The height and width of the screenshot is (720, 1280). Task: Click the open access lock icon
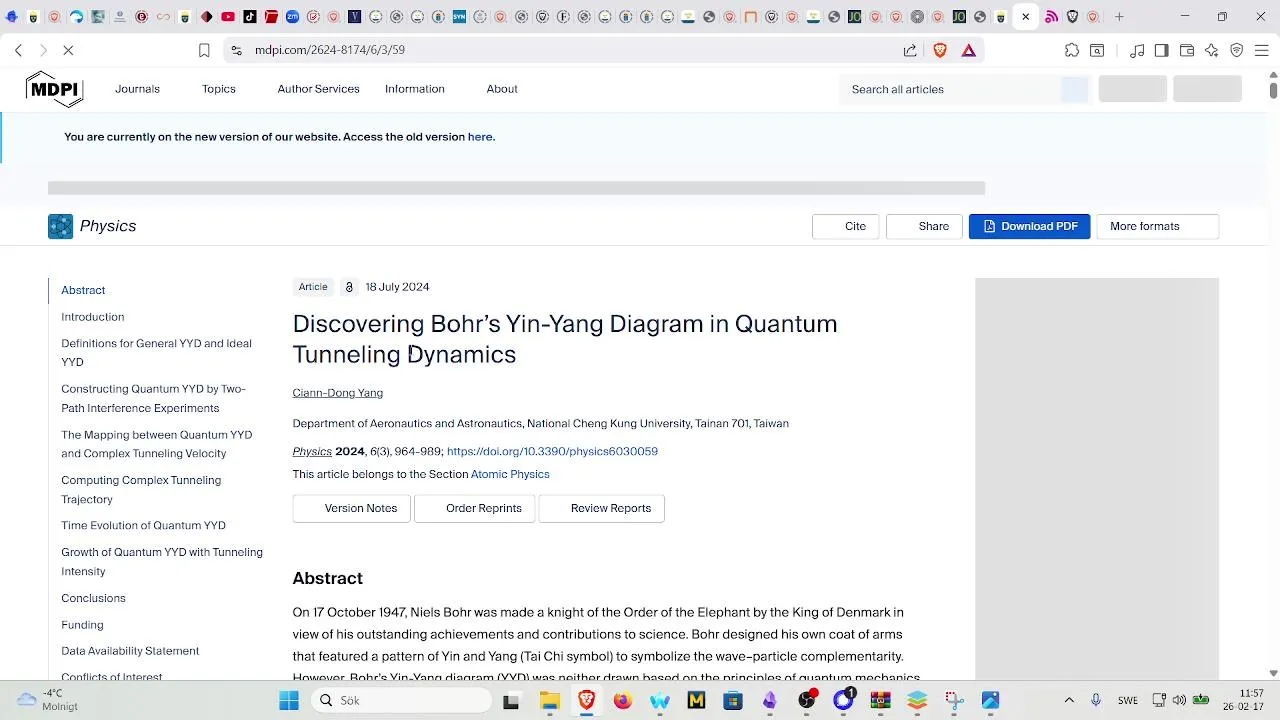349,287
